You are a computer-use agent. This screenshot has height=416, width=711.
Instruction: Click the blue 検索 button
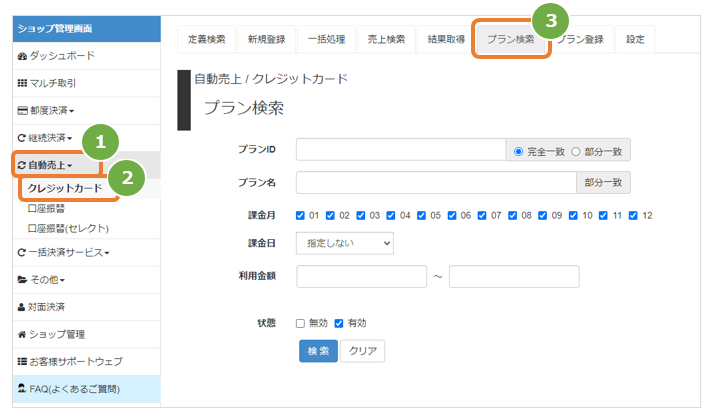(318, 351)
